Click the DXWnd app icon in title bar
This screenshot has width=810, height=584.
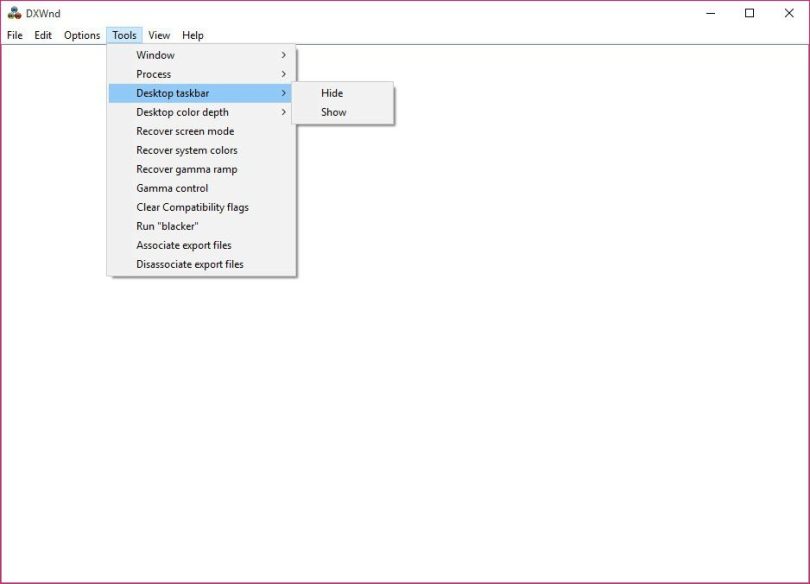click(x=14, y=13)
